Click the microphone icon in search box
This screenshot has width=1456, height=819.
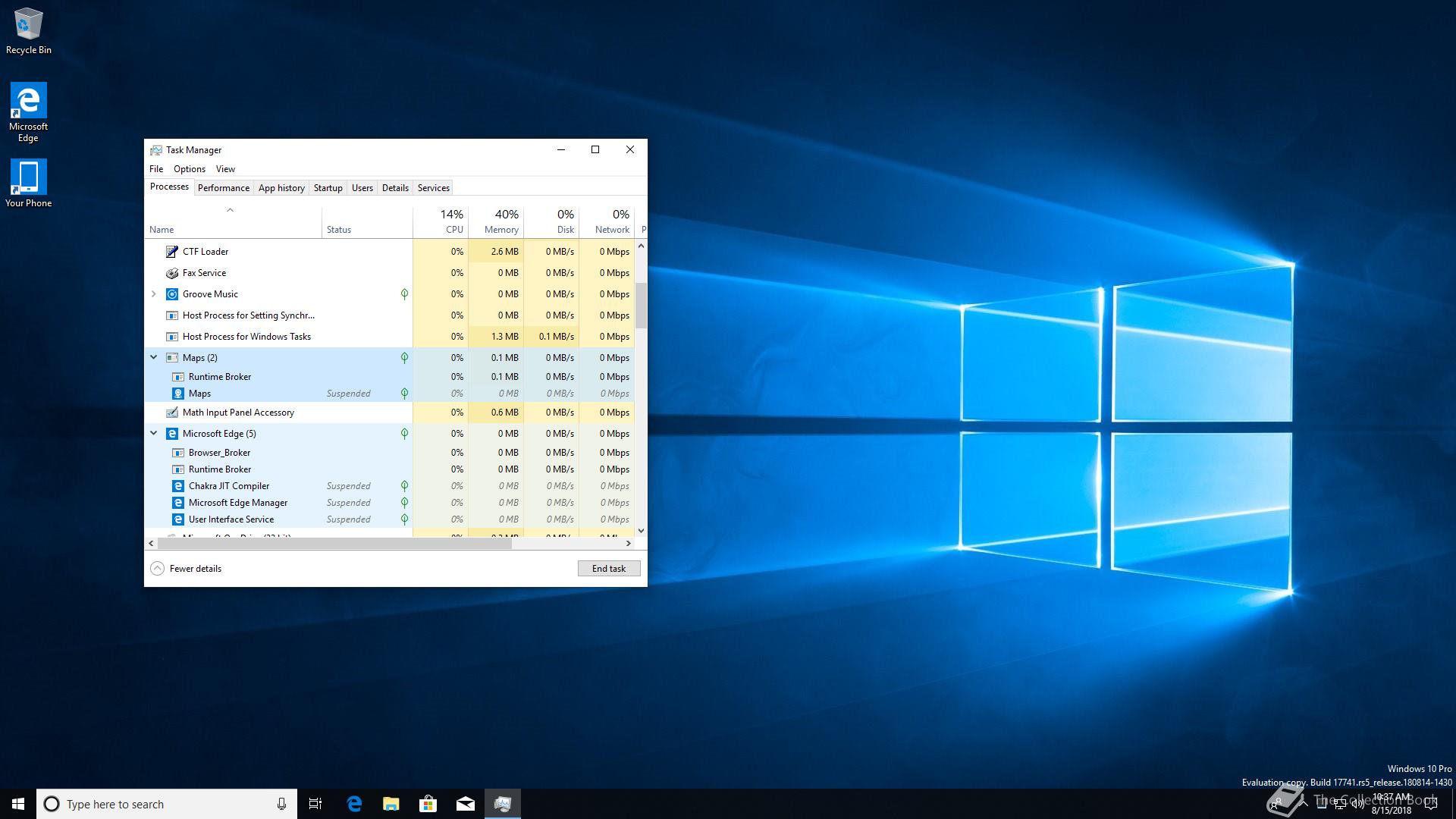(281, 804)
